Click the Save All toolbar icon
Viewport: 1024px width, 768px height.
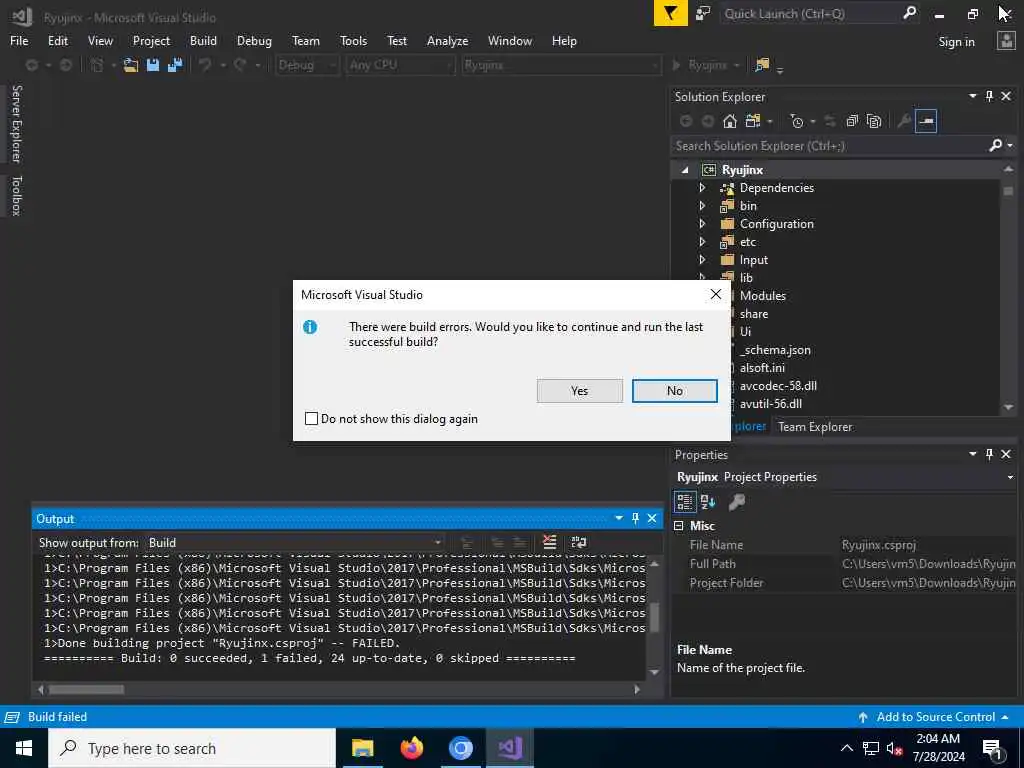click(x=175, y=65)
